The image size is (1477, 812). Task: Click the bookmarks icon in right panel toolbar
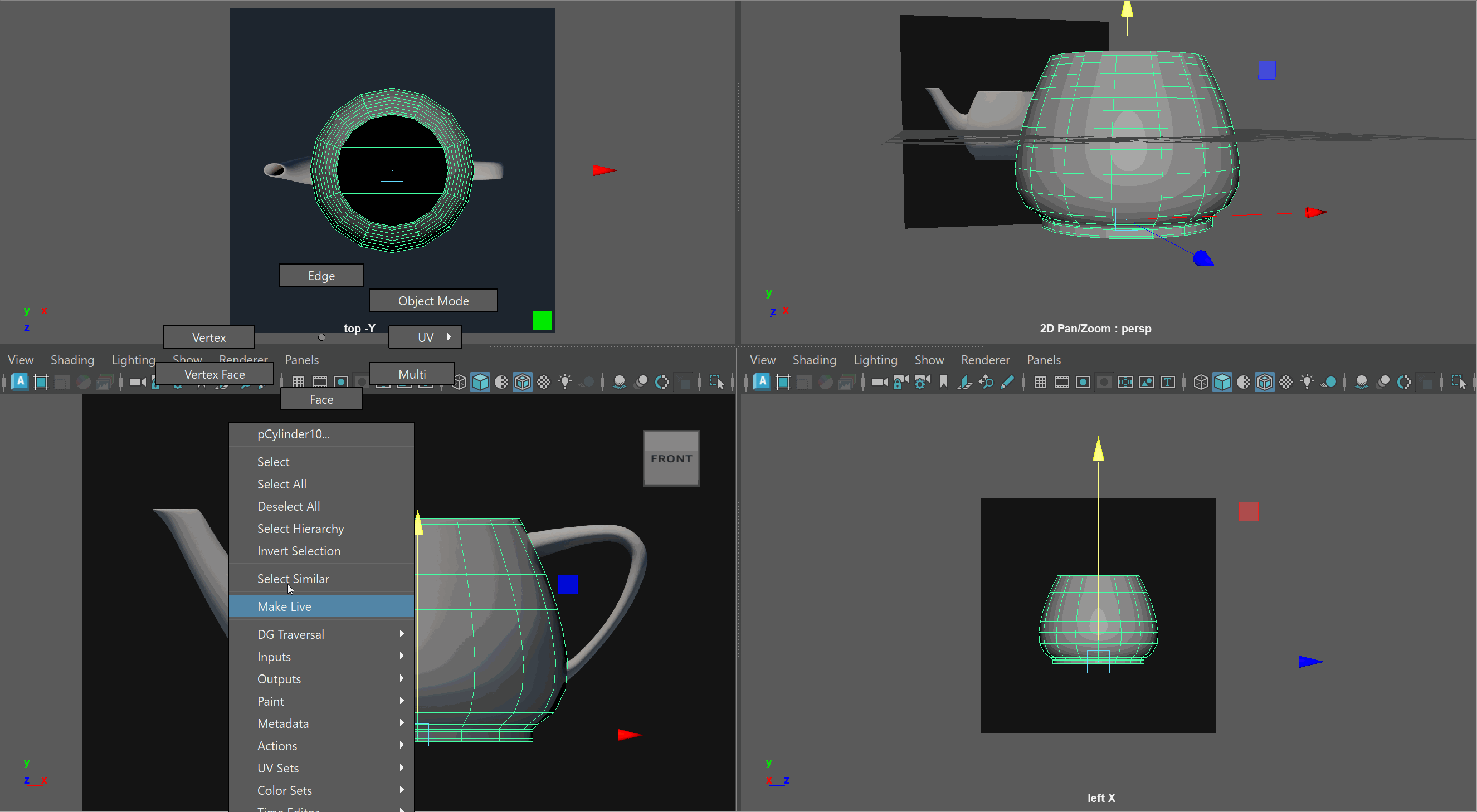943,382
